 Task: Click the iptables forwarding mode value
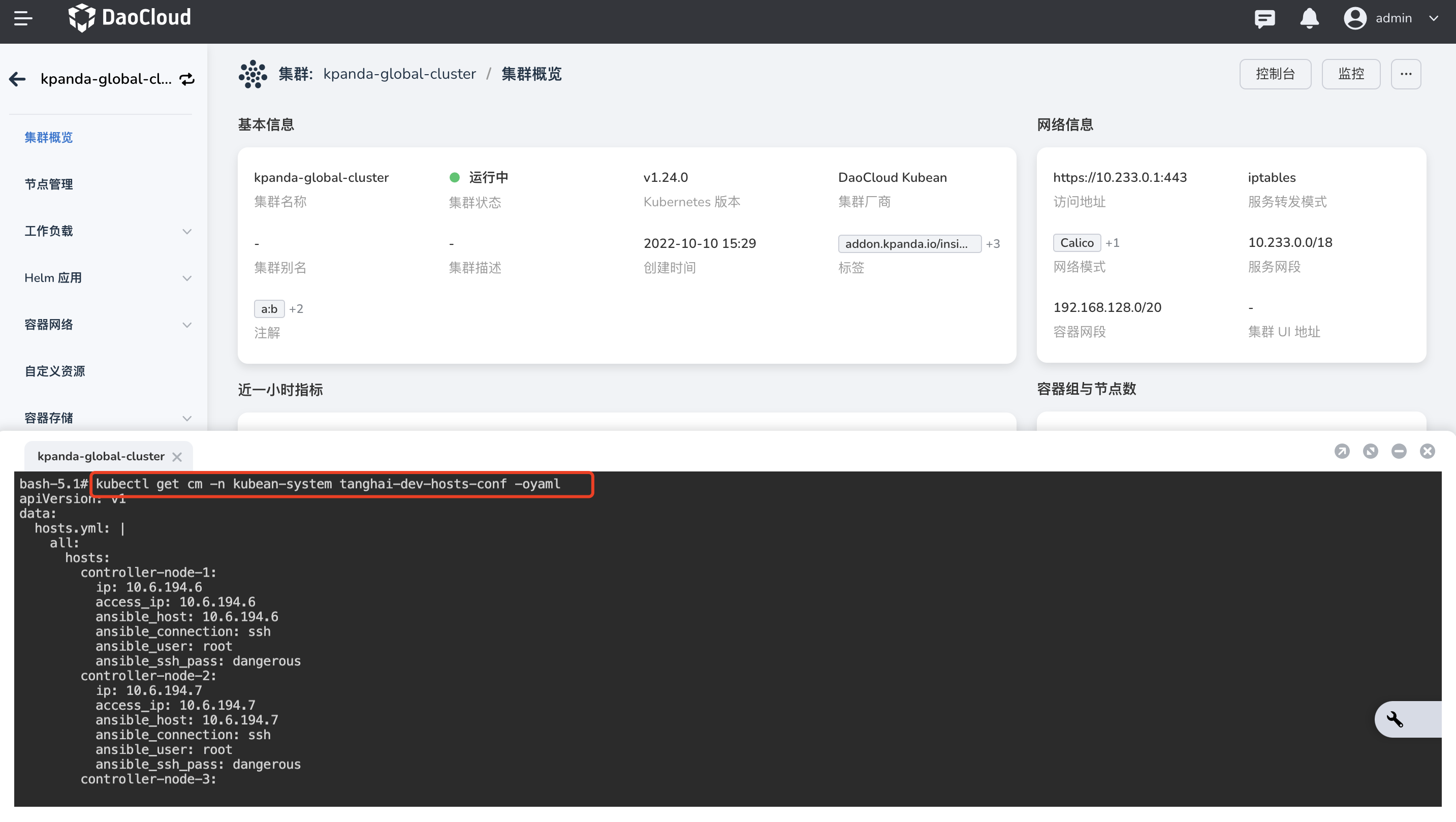pos(1272,177)
